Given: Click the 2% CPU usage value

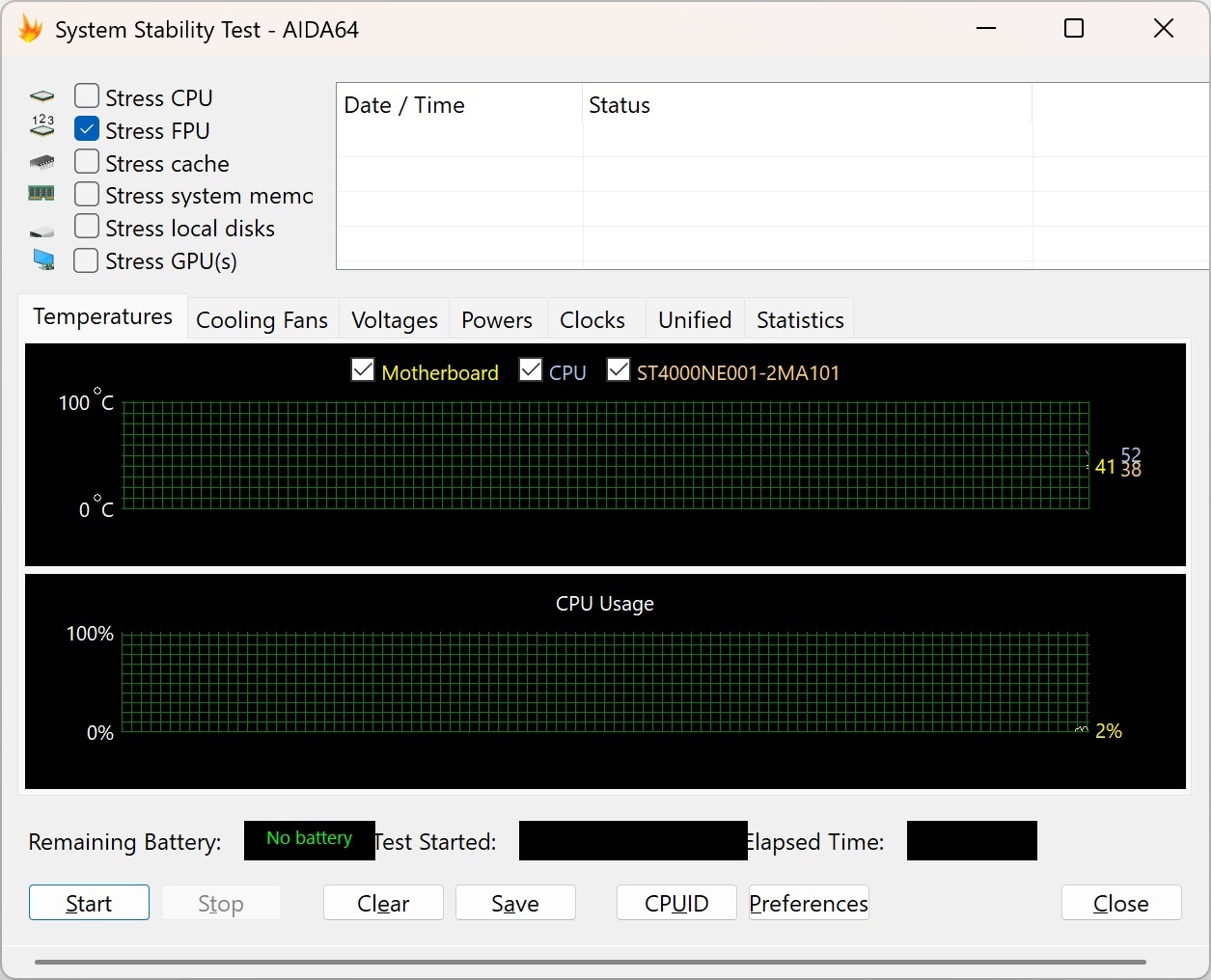Looking at the screenshot, I should (1109, 731).
